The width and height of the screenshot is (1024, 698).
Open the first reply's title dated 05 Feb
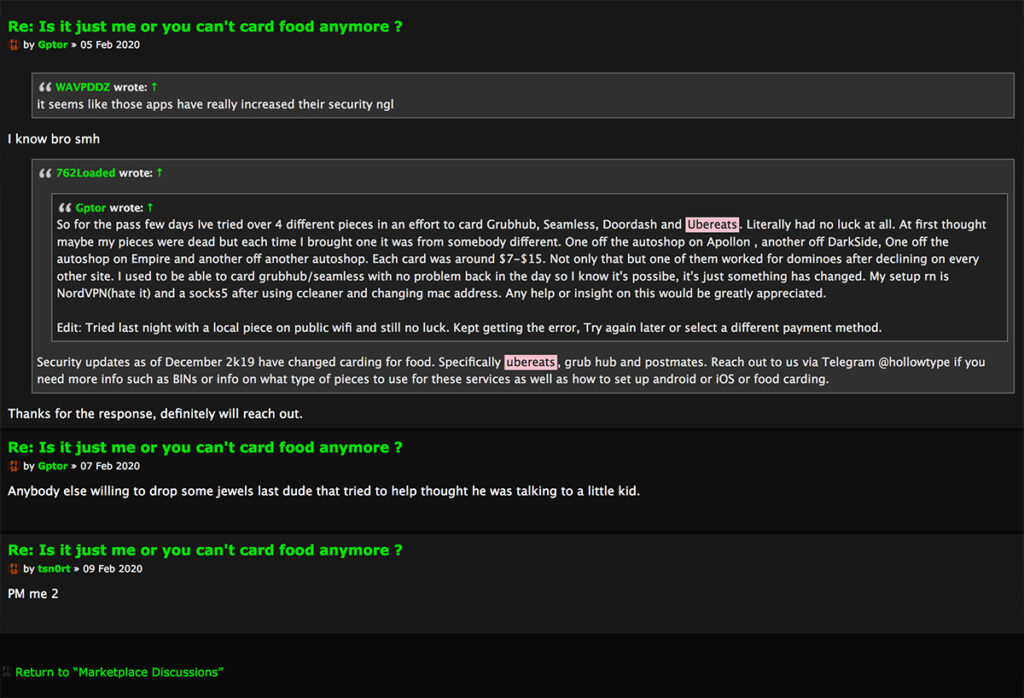205,27
